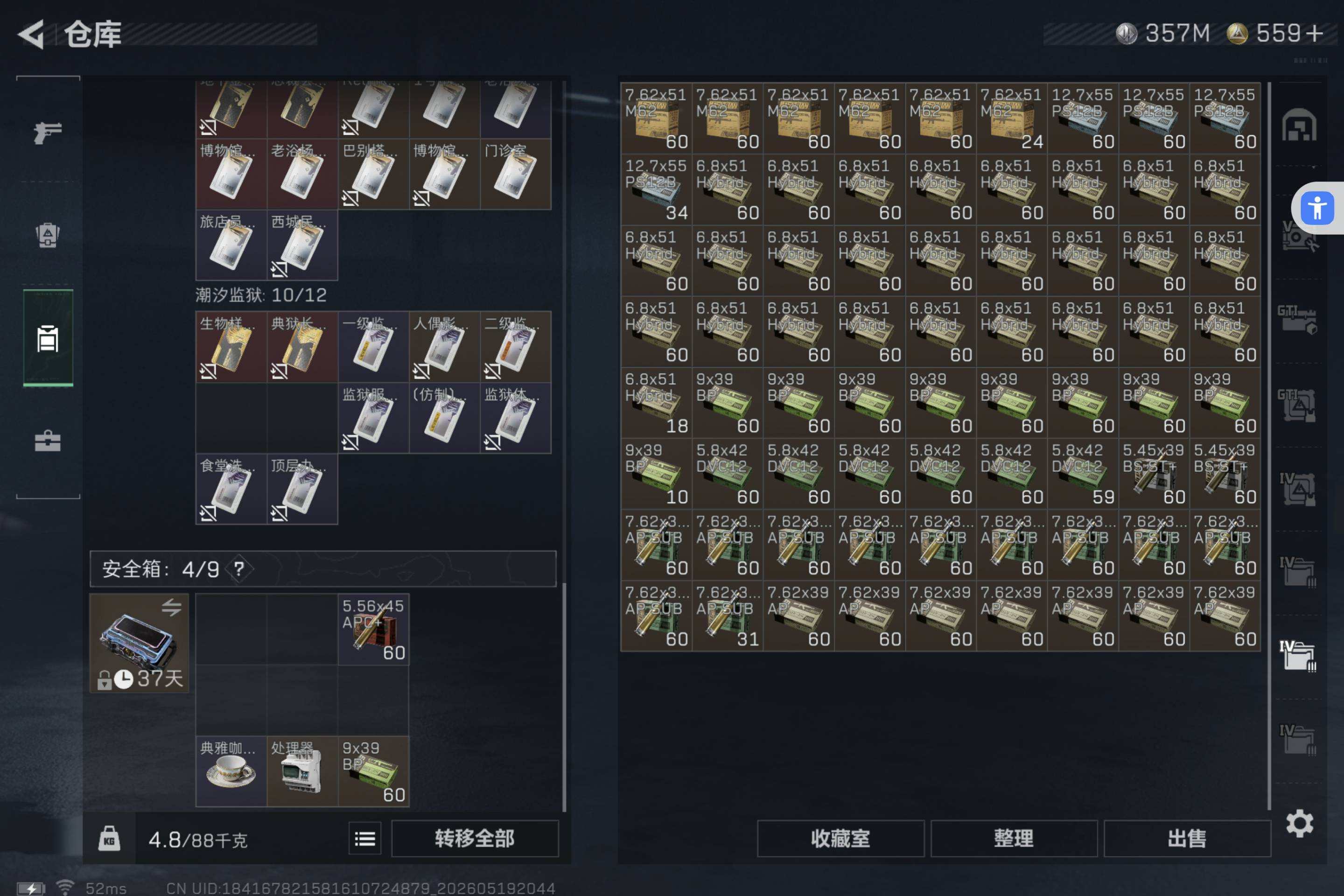Image resolution: width=1344 pixels, height=896 pixels.
Task: Select the 巴别塔... key card
Action: [373, 174]
